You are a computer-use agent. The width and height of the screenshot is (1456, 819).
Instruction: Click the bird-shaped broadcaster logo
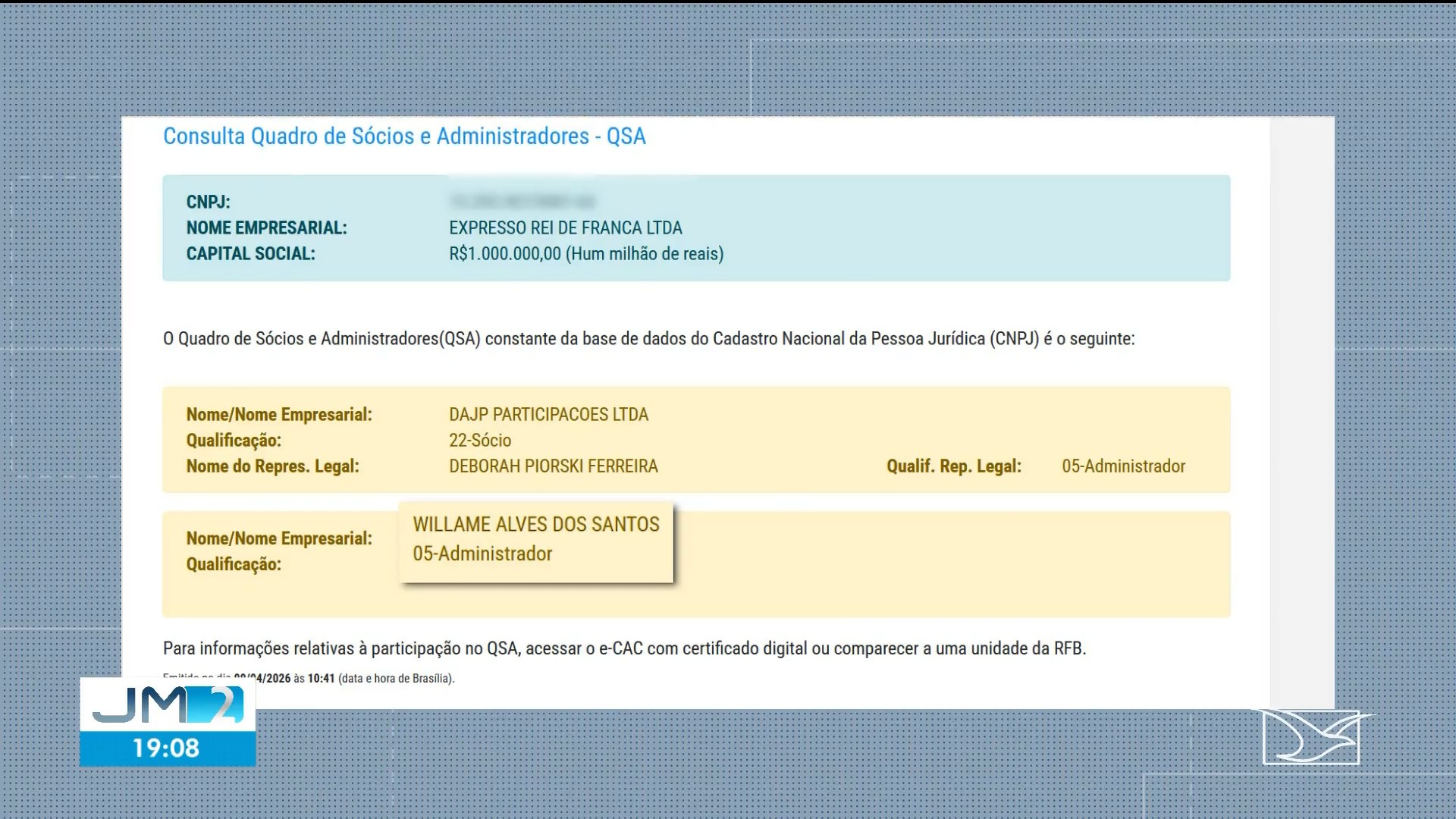click(1312, 737)
